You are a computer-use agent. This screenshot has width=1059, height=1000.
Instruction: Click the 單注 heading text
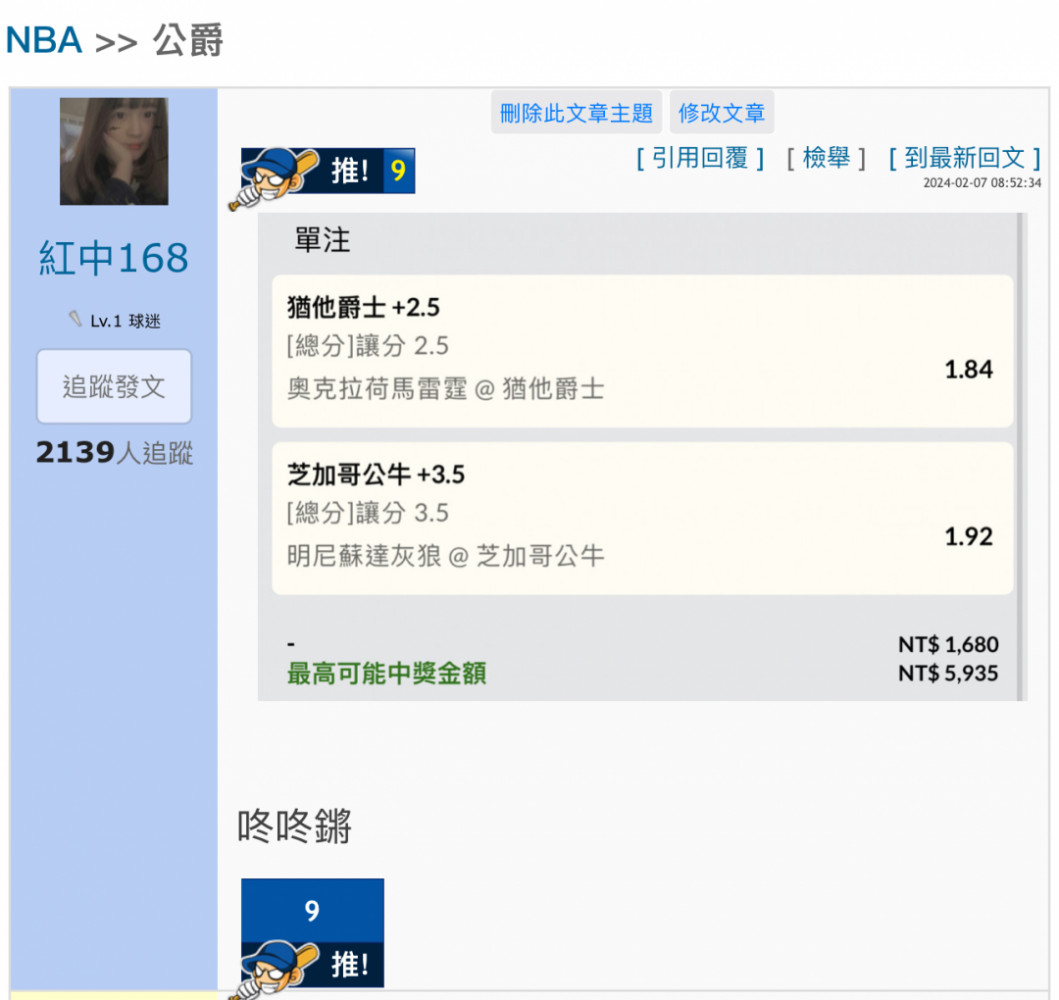pos(322,240)
